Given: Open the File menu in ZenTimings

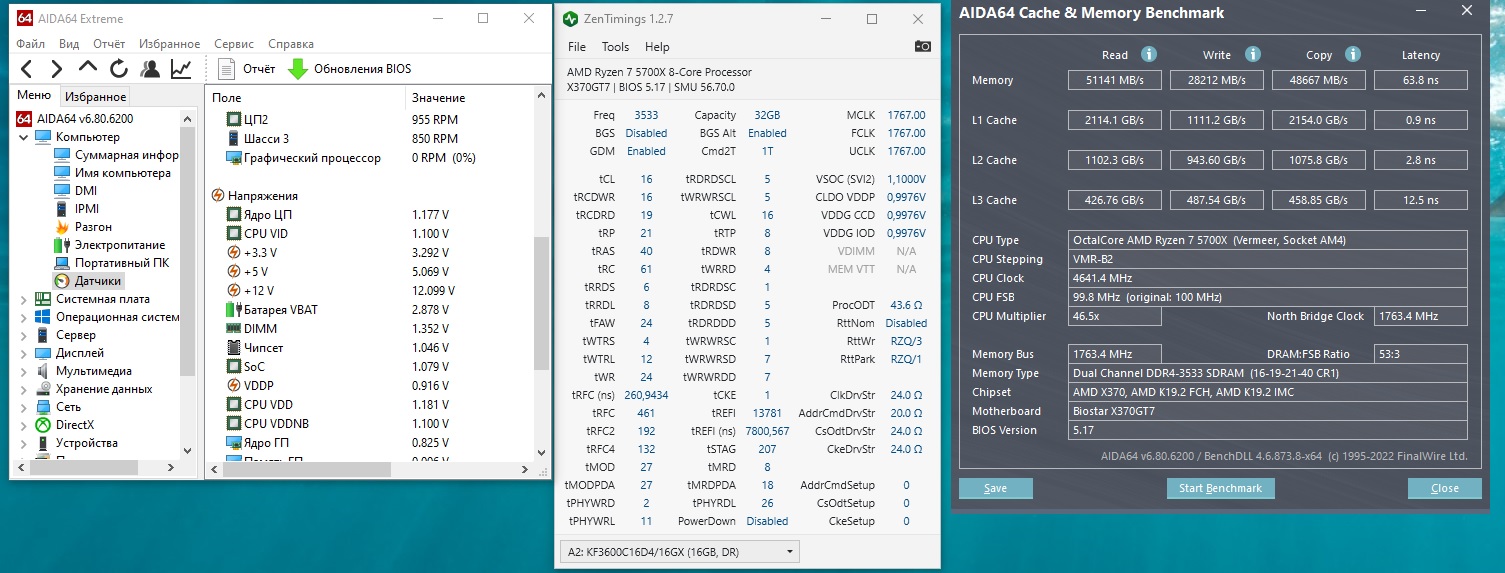Looking at the screenshot, I should 577,47.
